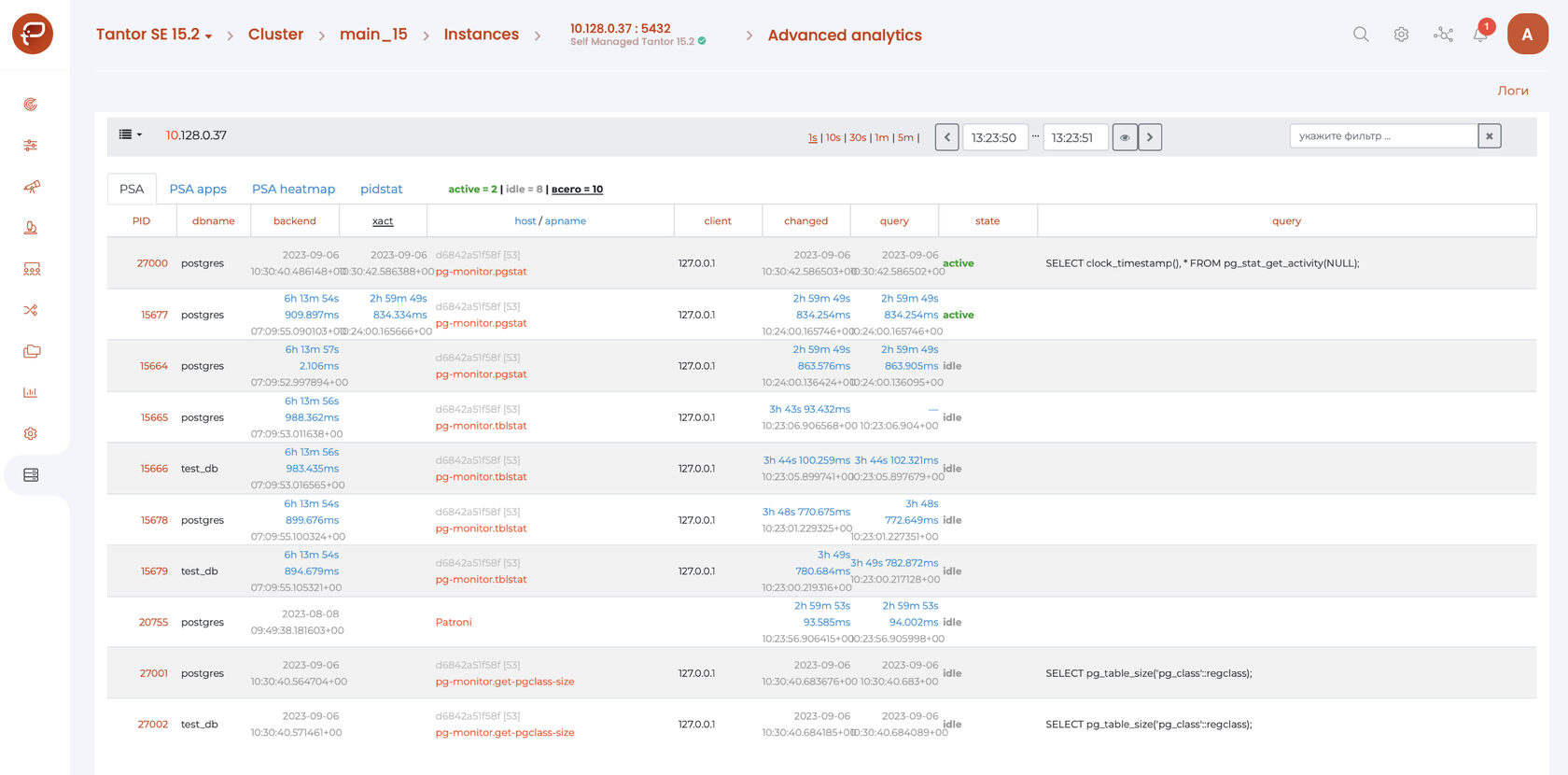Open the microscope analysis icon in sidebar

point(31,228)
